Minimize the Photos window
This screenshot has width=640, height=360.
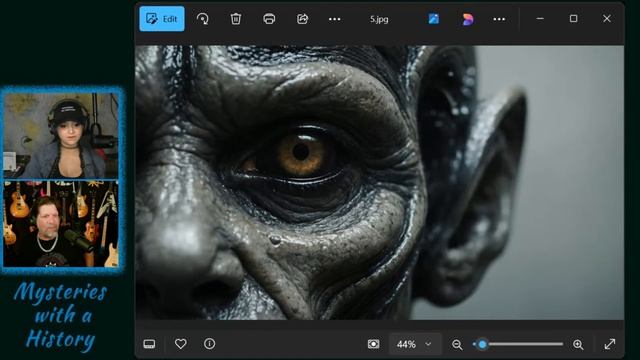pyautogui.click(x=540, y=19)
